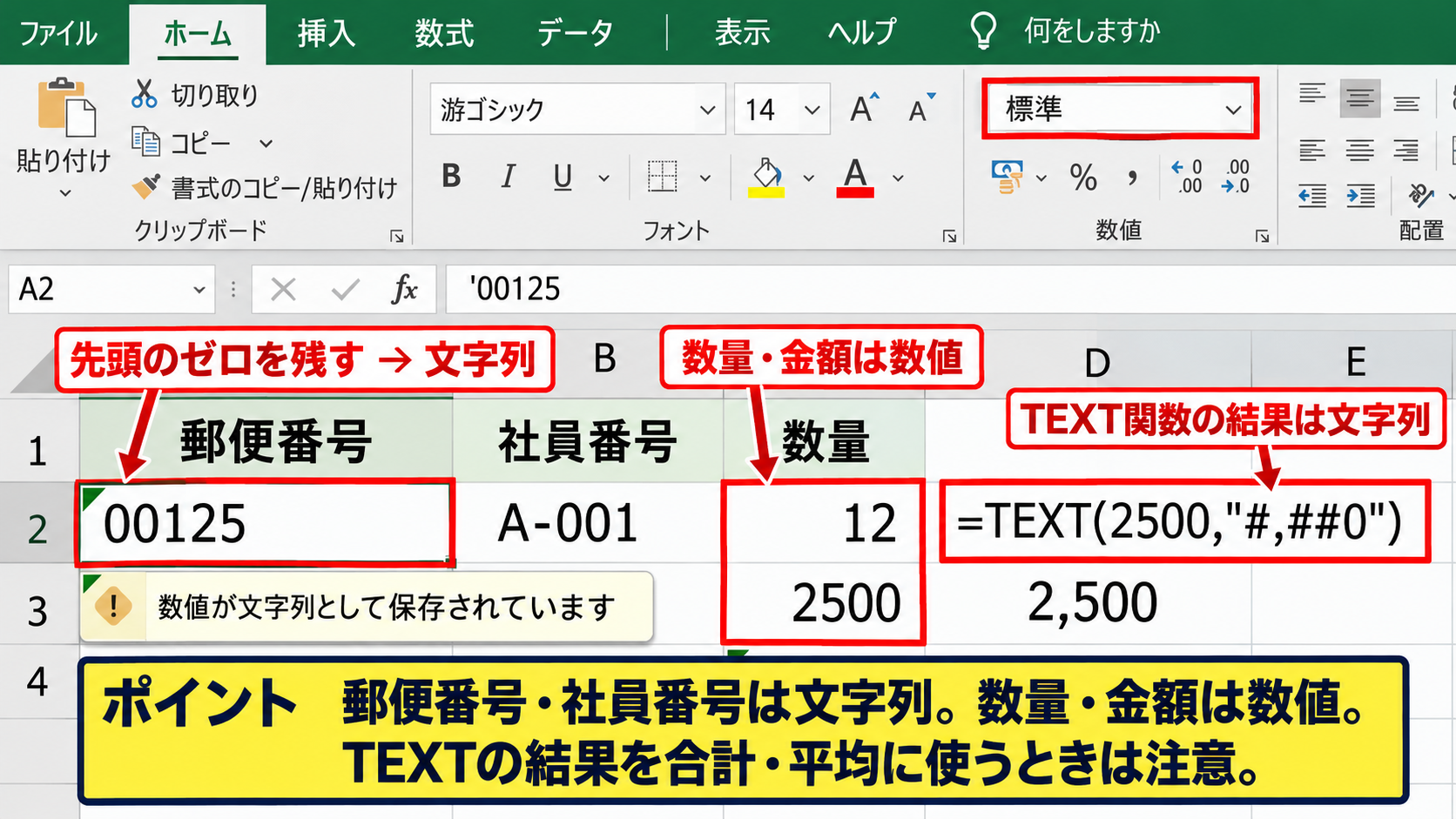Switch to the 数式 tab
Image resolution: width=1456 pixels, height=819 pixels.
[444, 33]
